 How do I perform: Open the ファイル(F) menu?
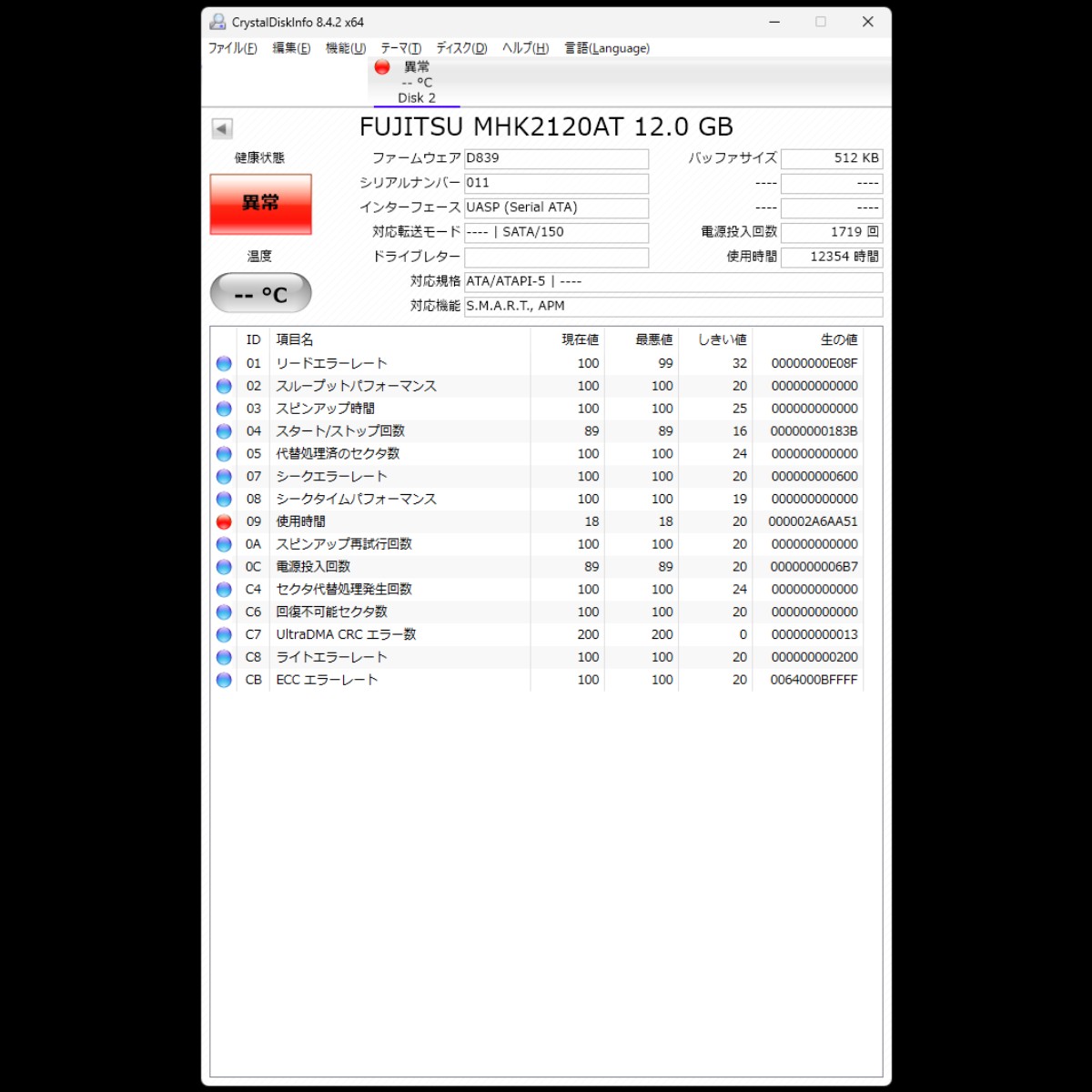(x=233, y=48)
